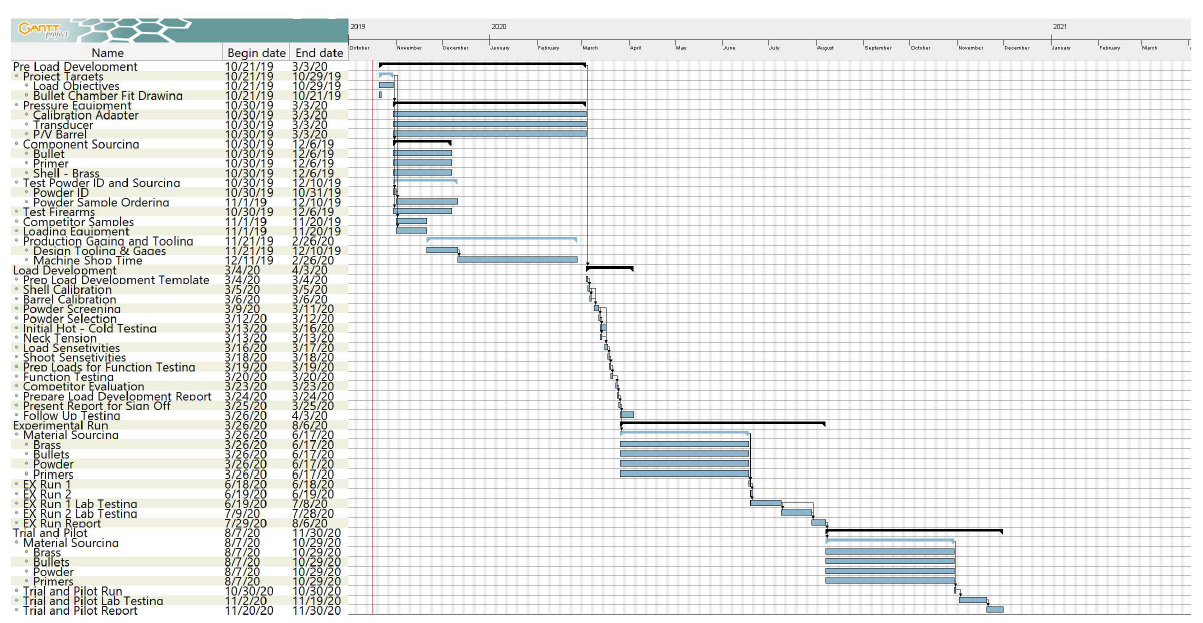
Task: Click the bullet icon next to Follow Up Testing
Action: coord(18,413)
